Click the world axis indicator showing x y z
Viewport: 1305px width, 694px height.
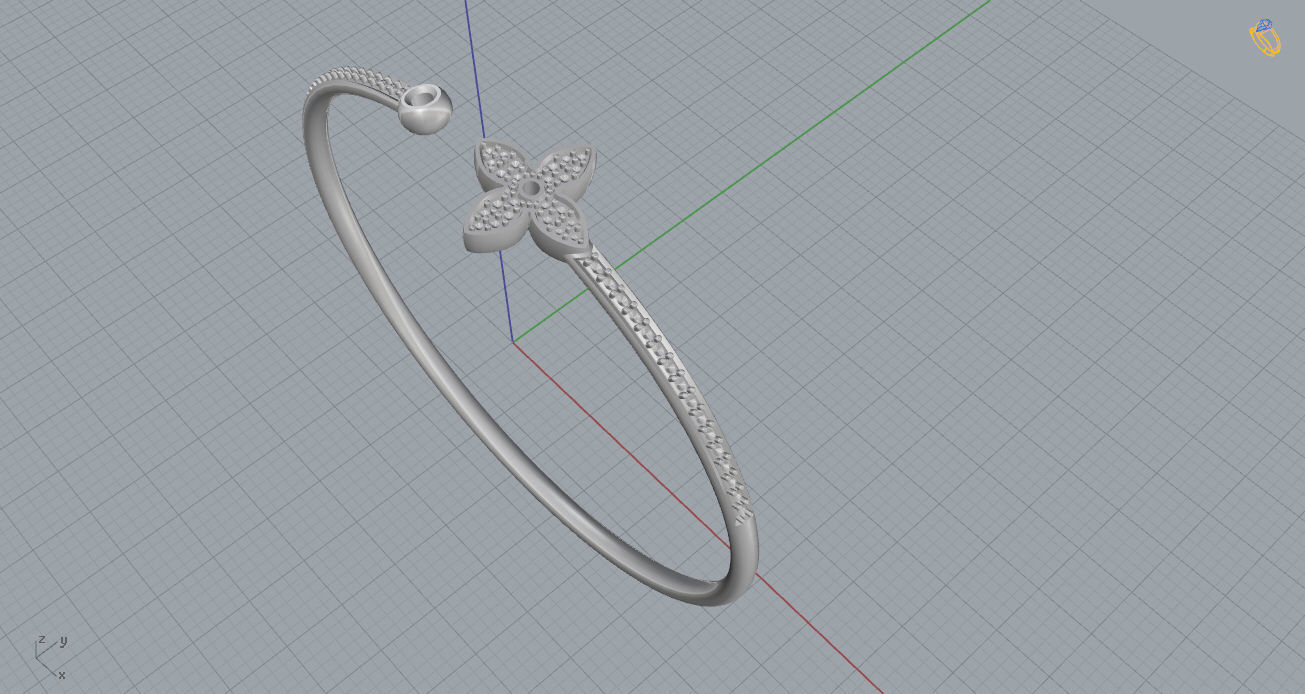coord(50,657)
